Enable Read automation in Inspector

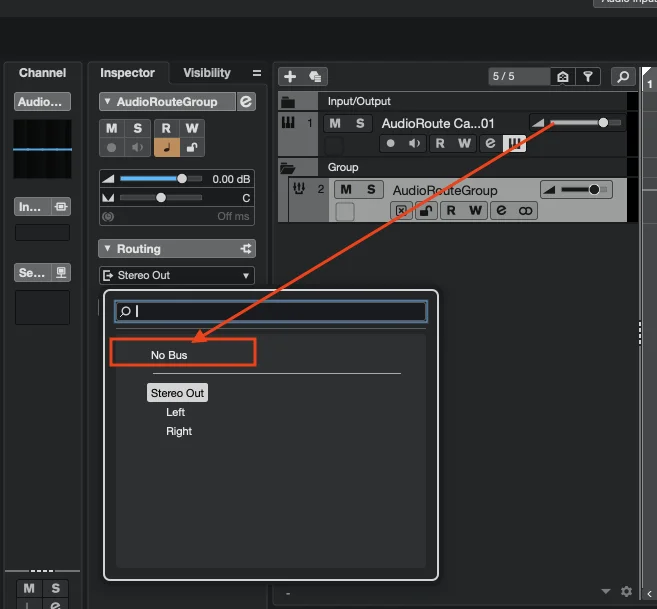click(x=166, y=128)
